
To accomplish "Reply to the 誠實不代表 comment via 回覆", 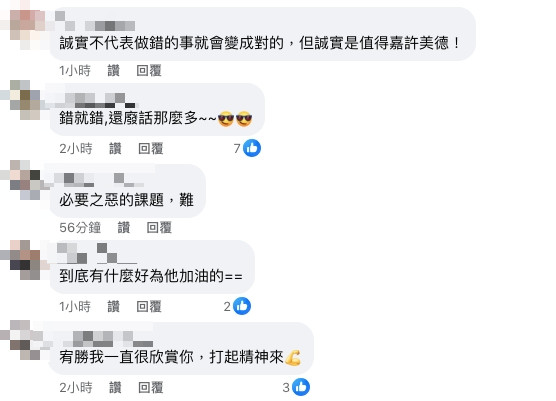I will tap(149, 70).
